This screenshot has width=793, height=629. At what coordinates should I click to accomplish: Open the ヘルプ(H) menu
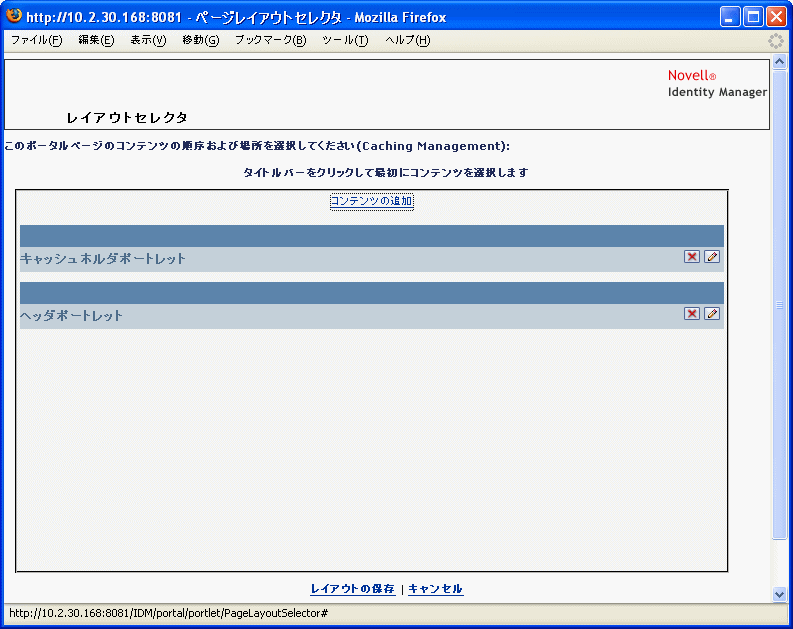point(408,40)
